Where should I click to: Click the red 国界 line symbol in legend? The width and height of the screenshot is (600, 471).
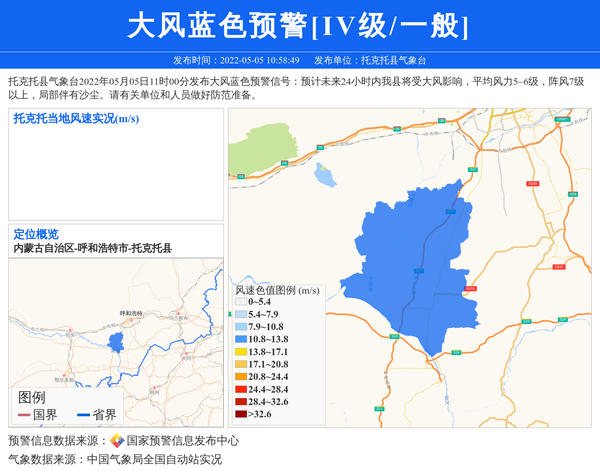24,414
